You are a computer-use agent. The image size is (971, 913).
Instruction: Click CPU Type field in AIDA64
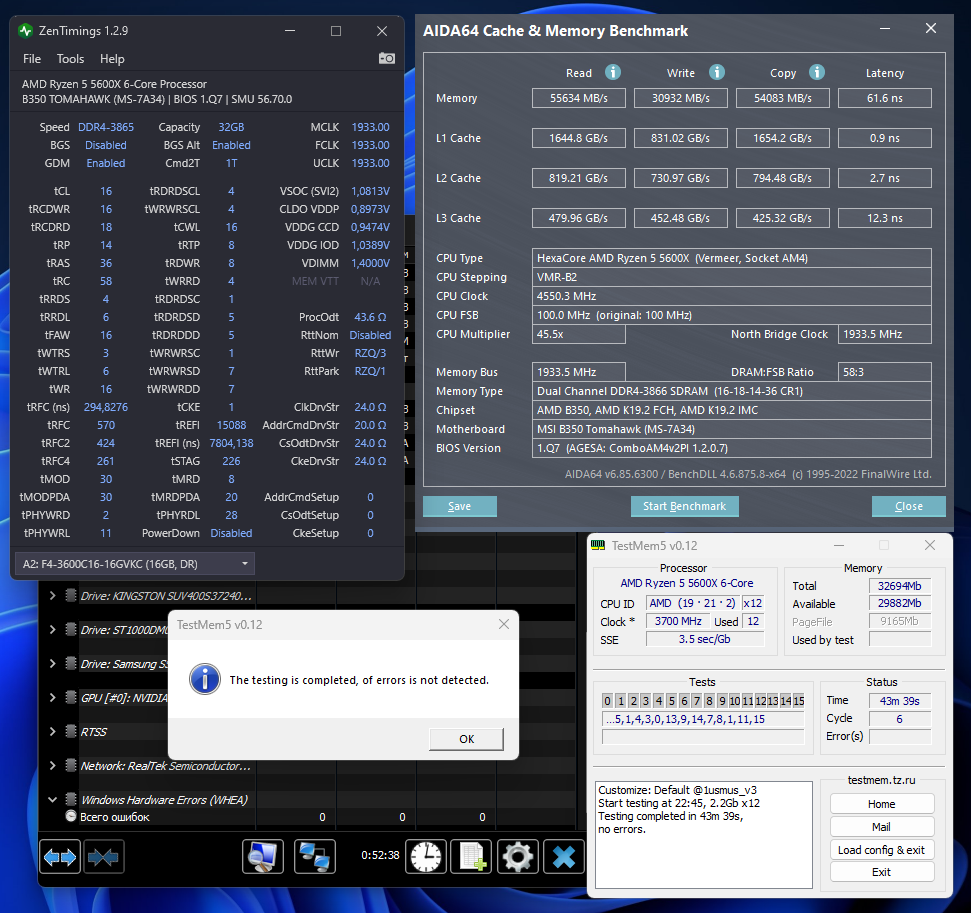click(731, 258)
